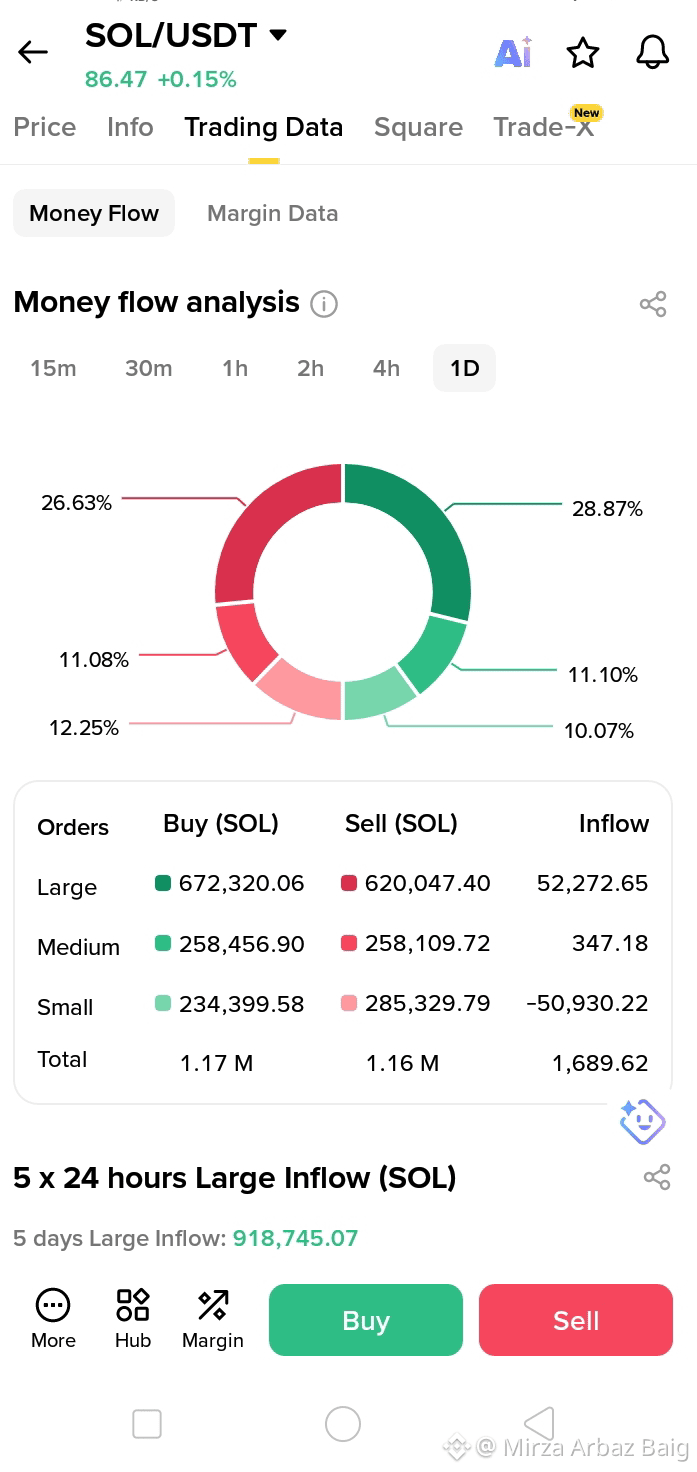This screenshot has width=697, height=1472.
Task: Open the More options icon
Action: (53, 1319)
